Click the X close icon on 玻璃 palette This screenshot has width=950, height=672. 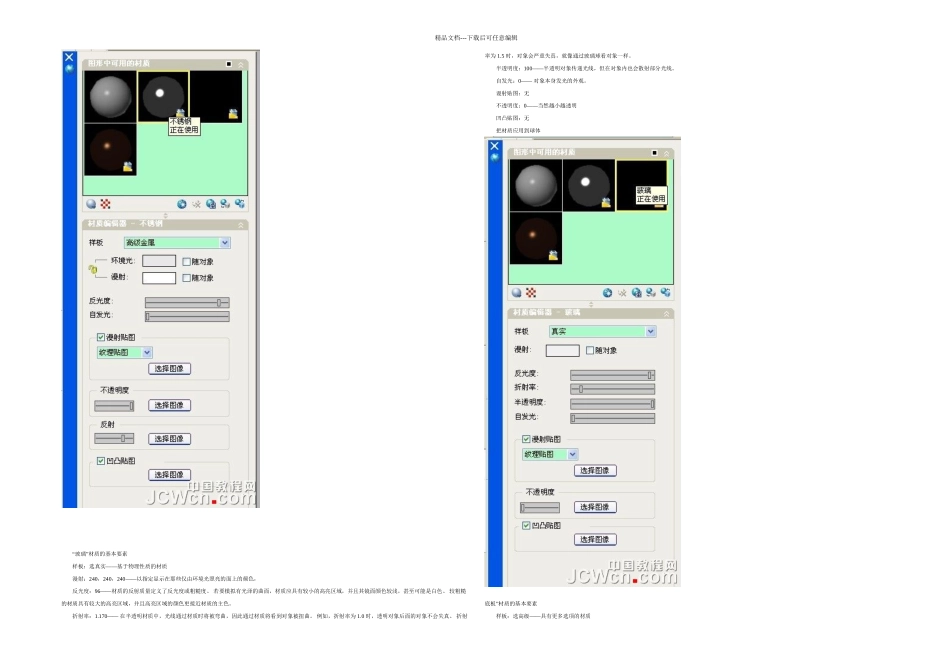click(x=494, y=146)
